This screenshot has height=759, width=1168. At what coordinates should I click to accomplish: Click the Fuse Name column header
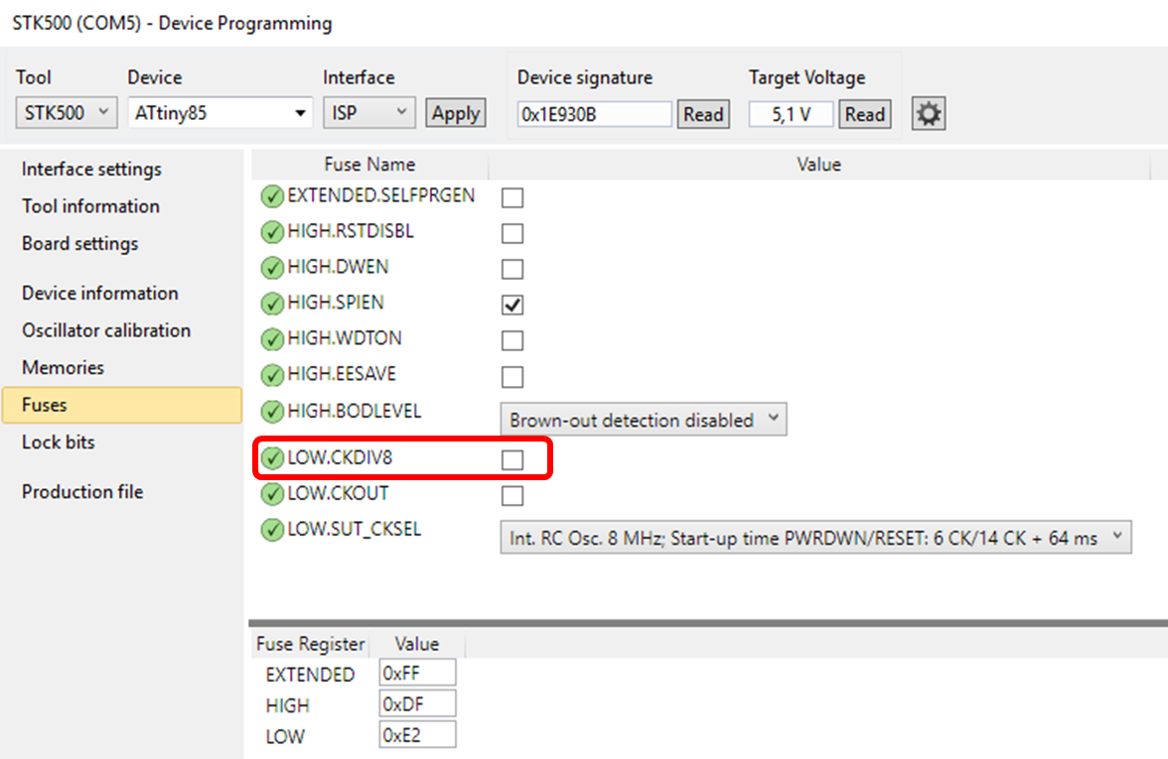tap(369, 165)
